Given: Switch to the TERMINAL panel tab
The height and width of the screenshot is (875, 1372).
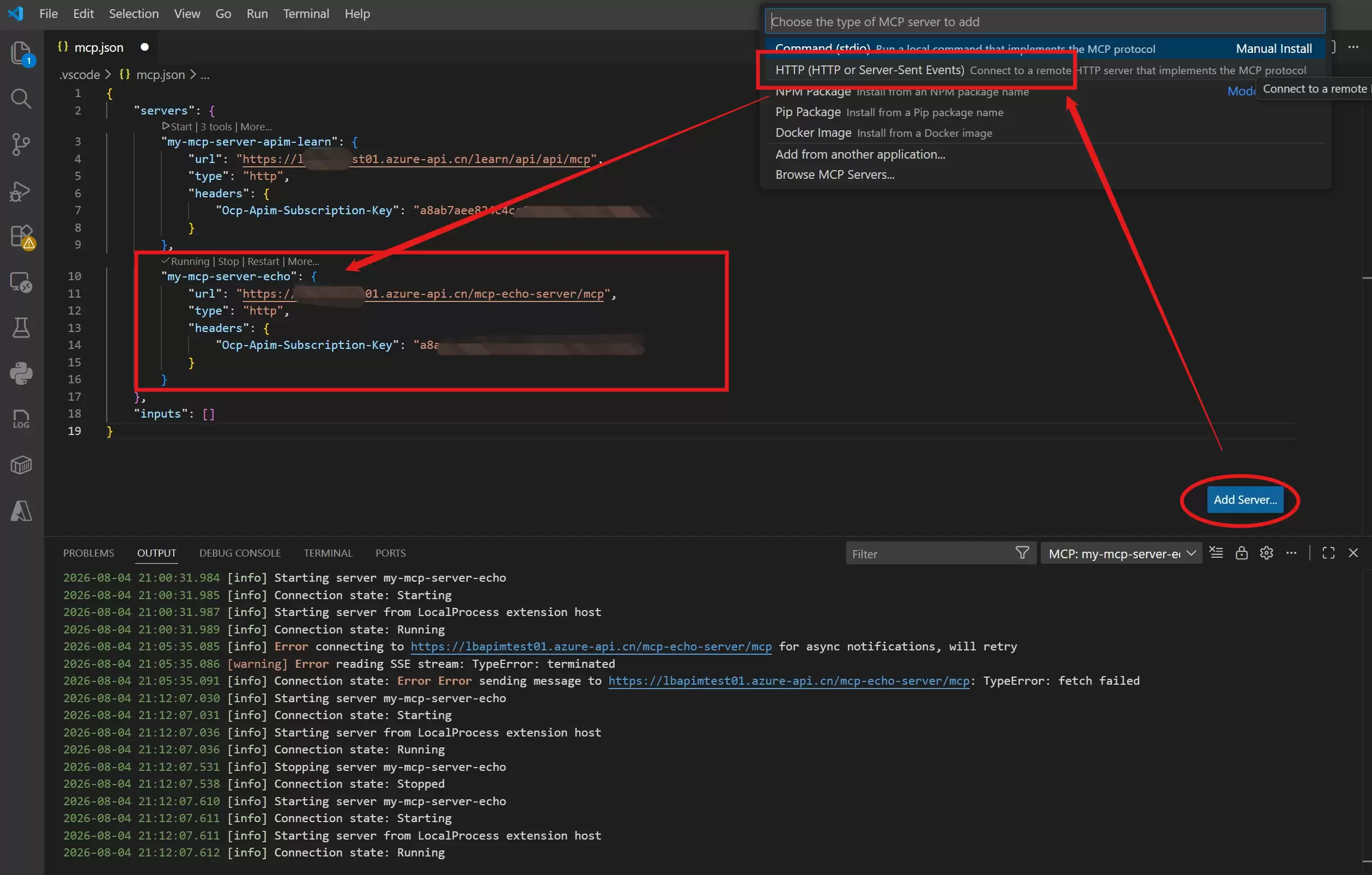Looking at the screenshot, I should [328, 553].
